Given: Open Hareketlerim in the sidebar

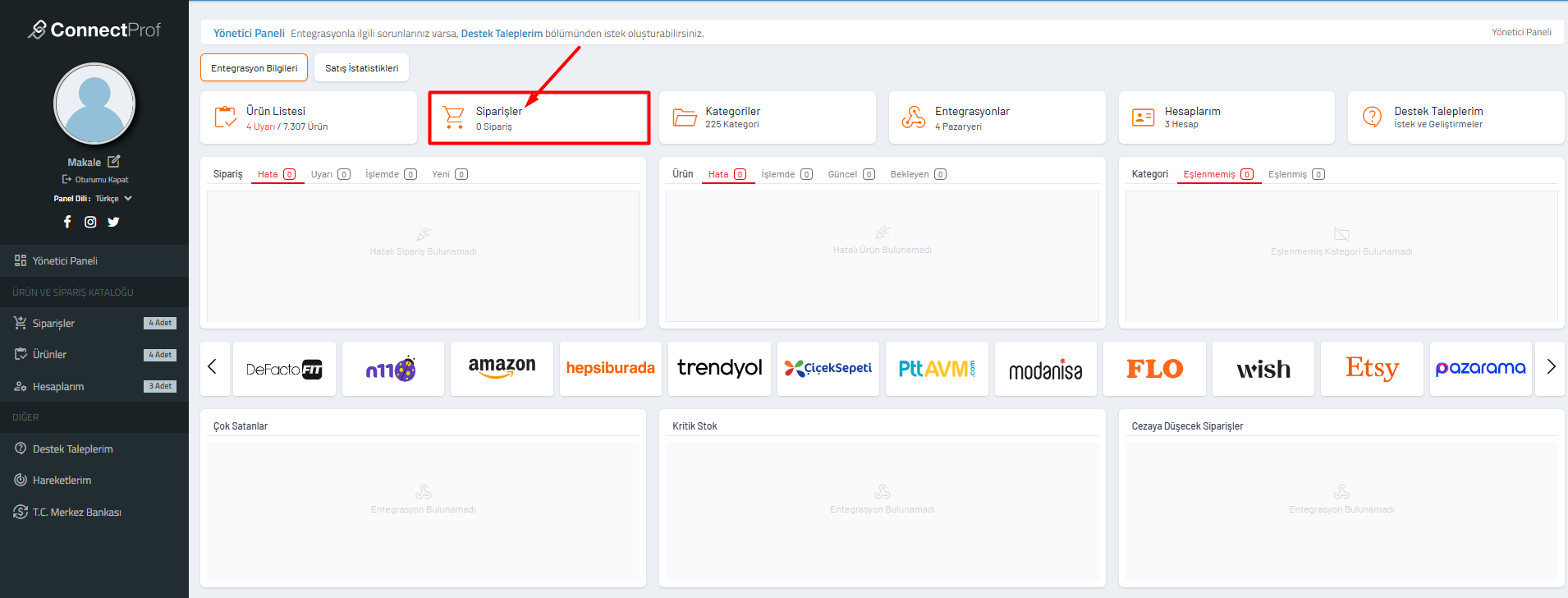Looking at the screenshot, I should (62, 481).
